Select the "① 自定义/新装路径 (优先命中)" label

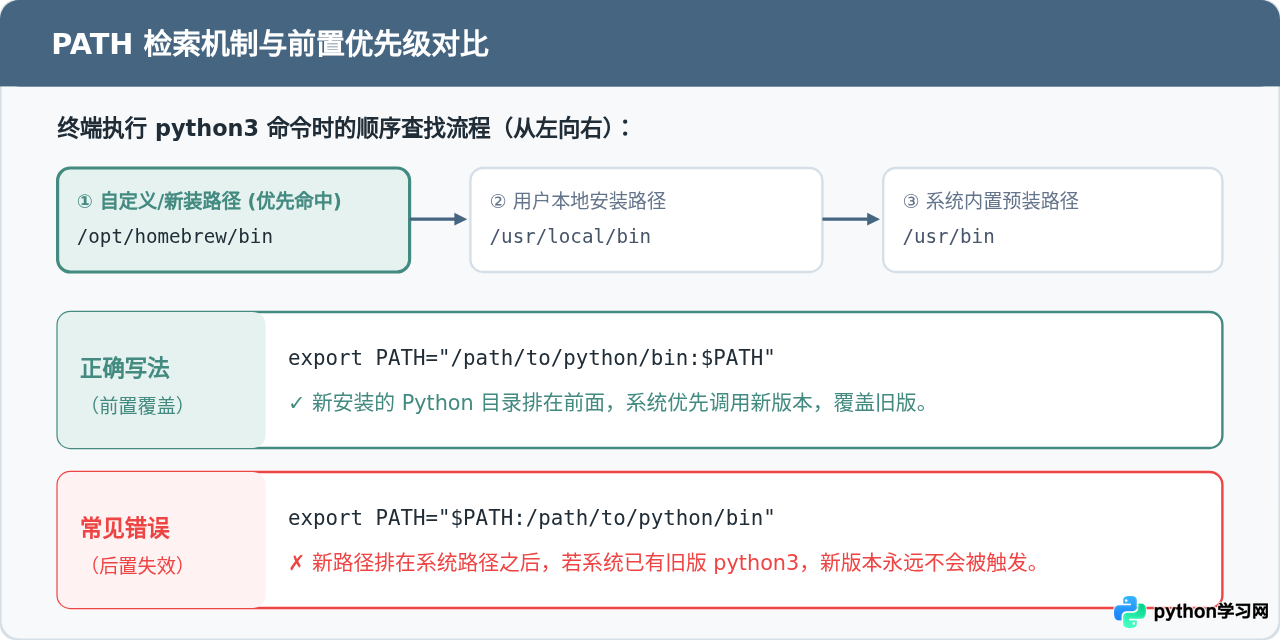click(x=210, y=201)
